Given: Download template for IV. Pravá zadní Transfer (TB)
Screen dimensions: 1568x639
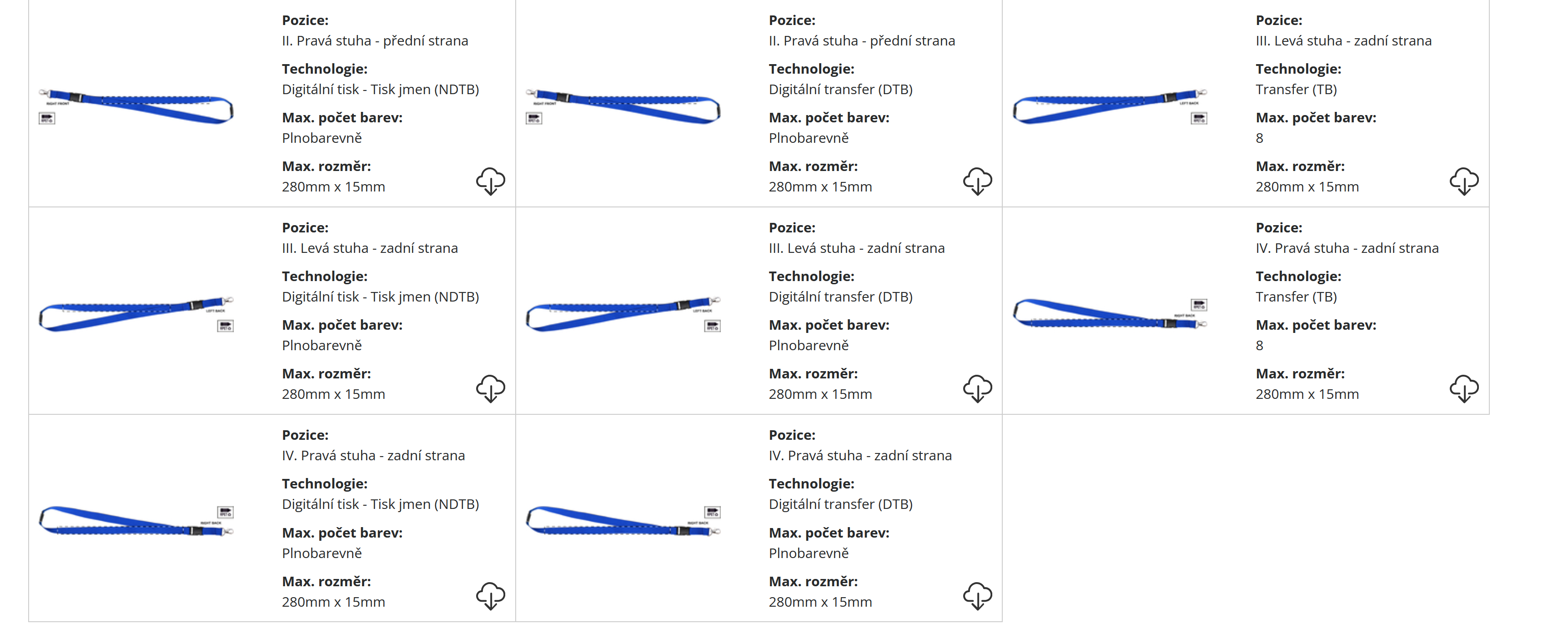Looking at the screenshot, I should click(1463, 388).
